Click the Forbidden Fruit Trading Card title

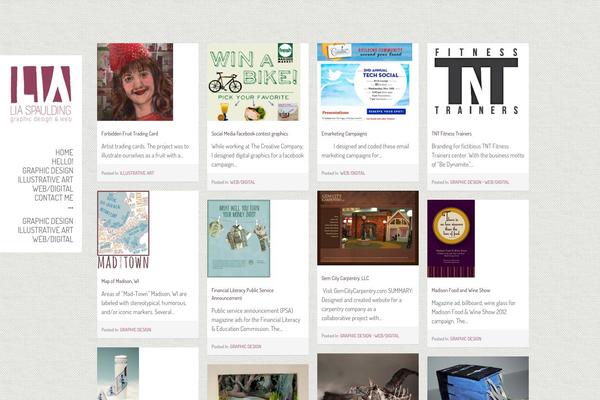129,134
